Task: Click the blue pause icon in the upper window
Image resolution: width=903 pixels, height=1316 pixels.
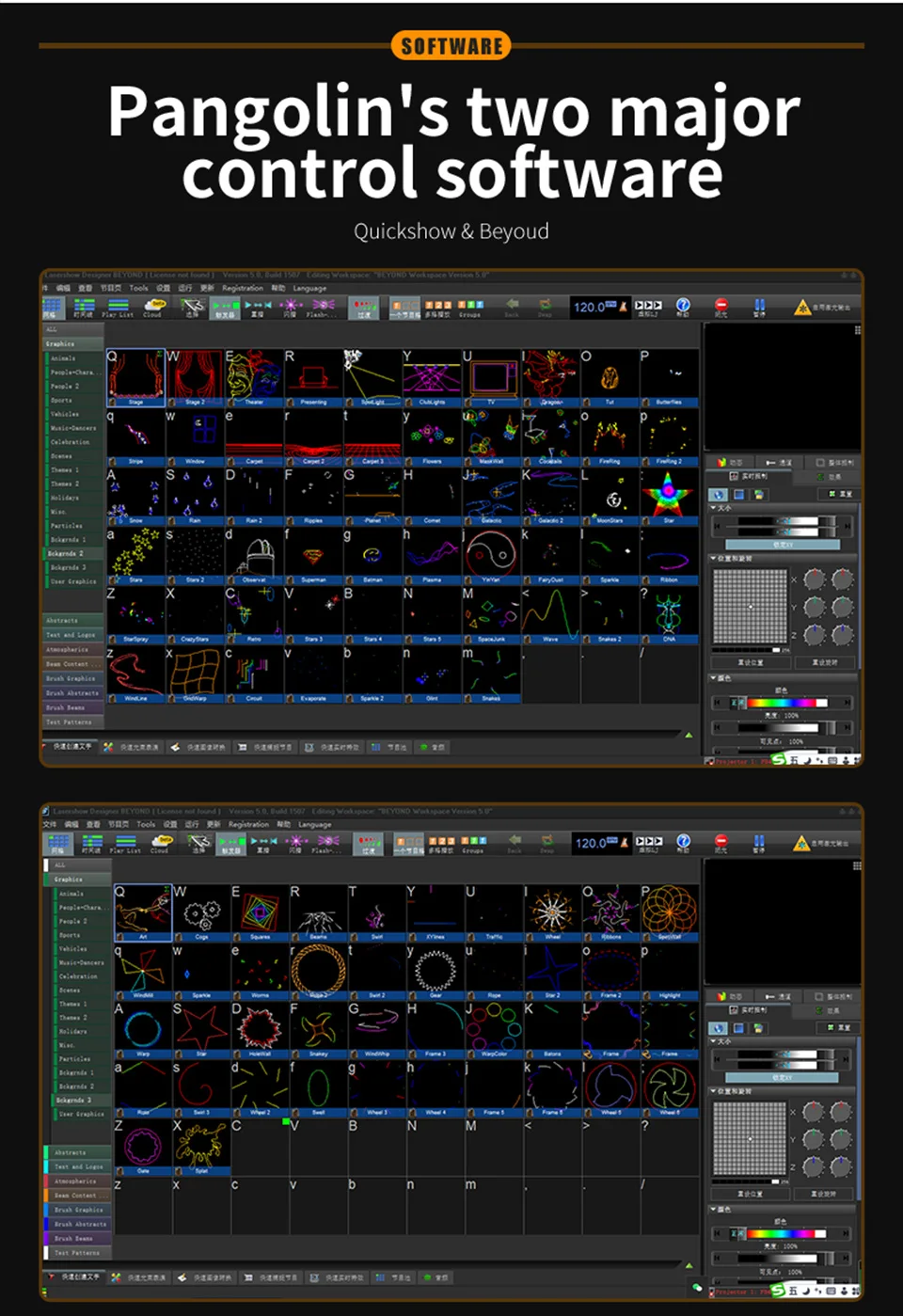Action: coord(759,307)
